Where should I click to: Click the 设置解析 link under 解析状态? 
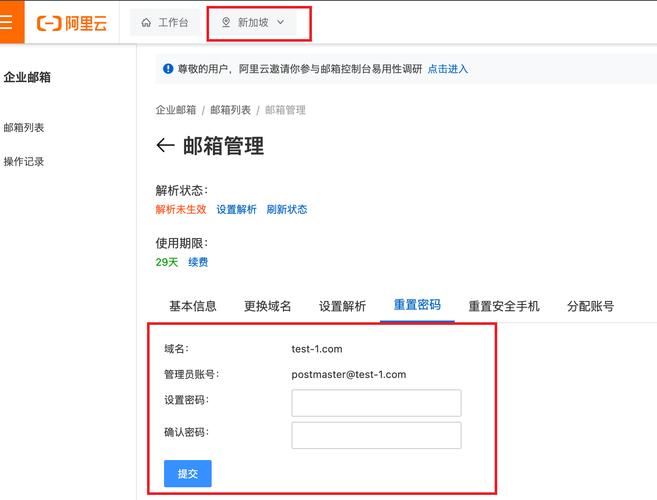pyautogui.click(x=236, y=209)
